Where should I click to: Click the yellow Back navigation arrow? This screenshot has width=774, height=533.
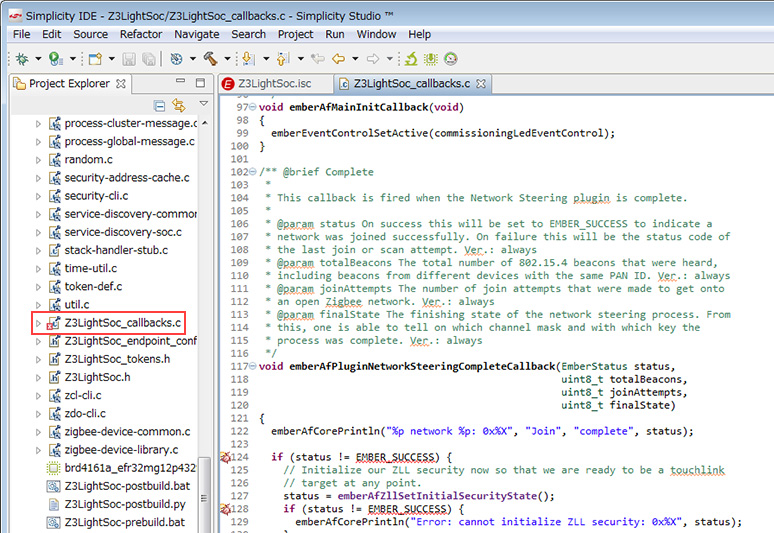point(338,59)
